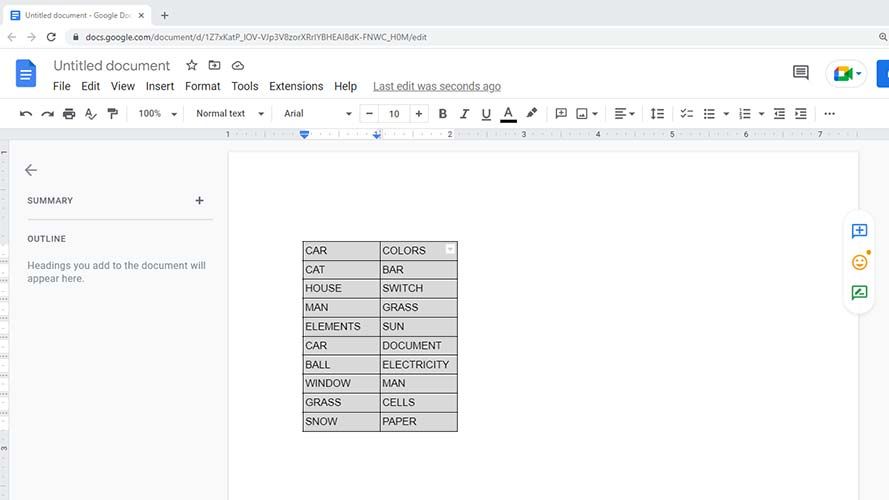Image resolution: width=889 pixels, height=500 pixels.
Task: Open the Normal text style dropdown
Action: click(230, 113)
